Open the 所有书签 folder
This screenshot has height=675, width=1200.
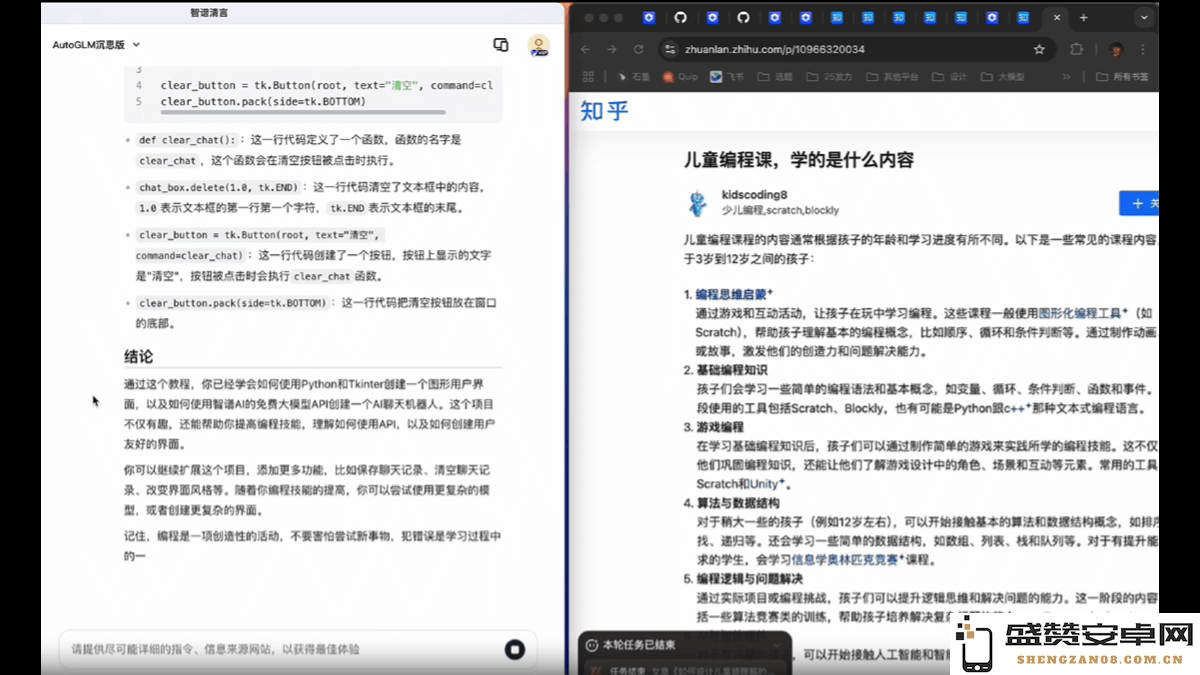[x=1122, y=77]
